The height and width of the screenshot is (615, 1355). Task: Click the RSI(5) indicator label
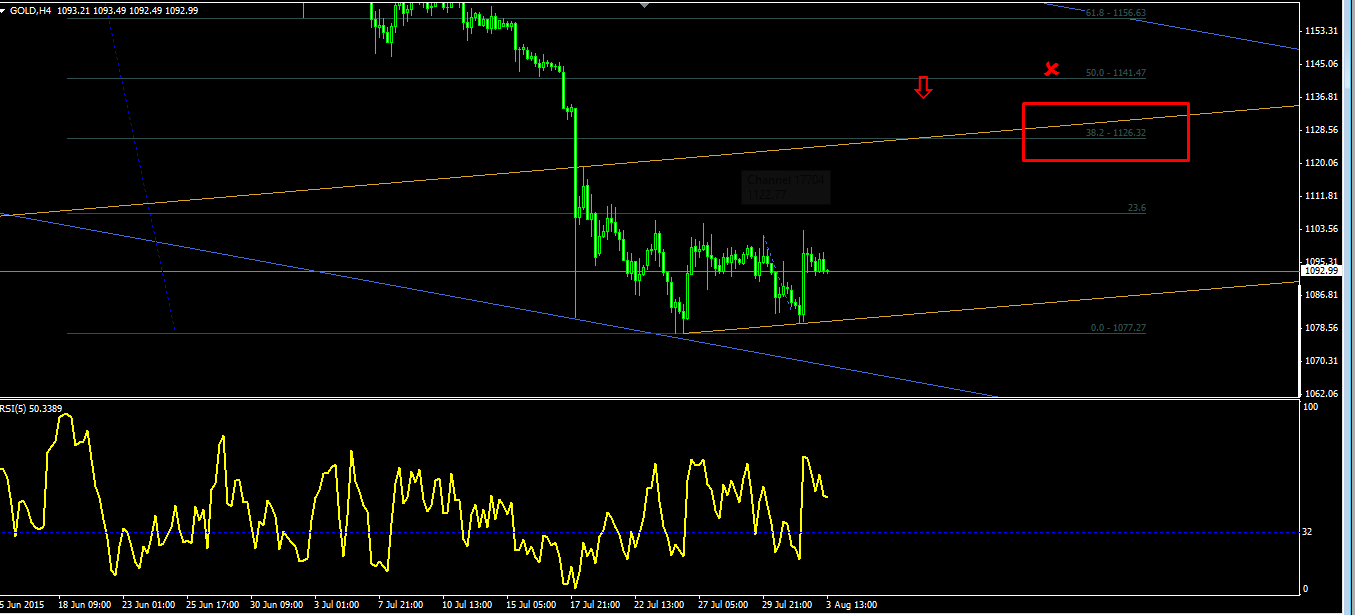[x=14, y=408]
